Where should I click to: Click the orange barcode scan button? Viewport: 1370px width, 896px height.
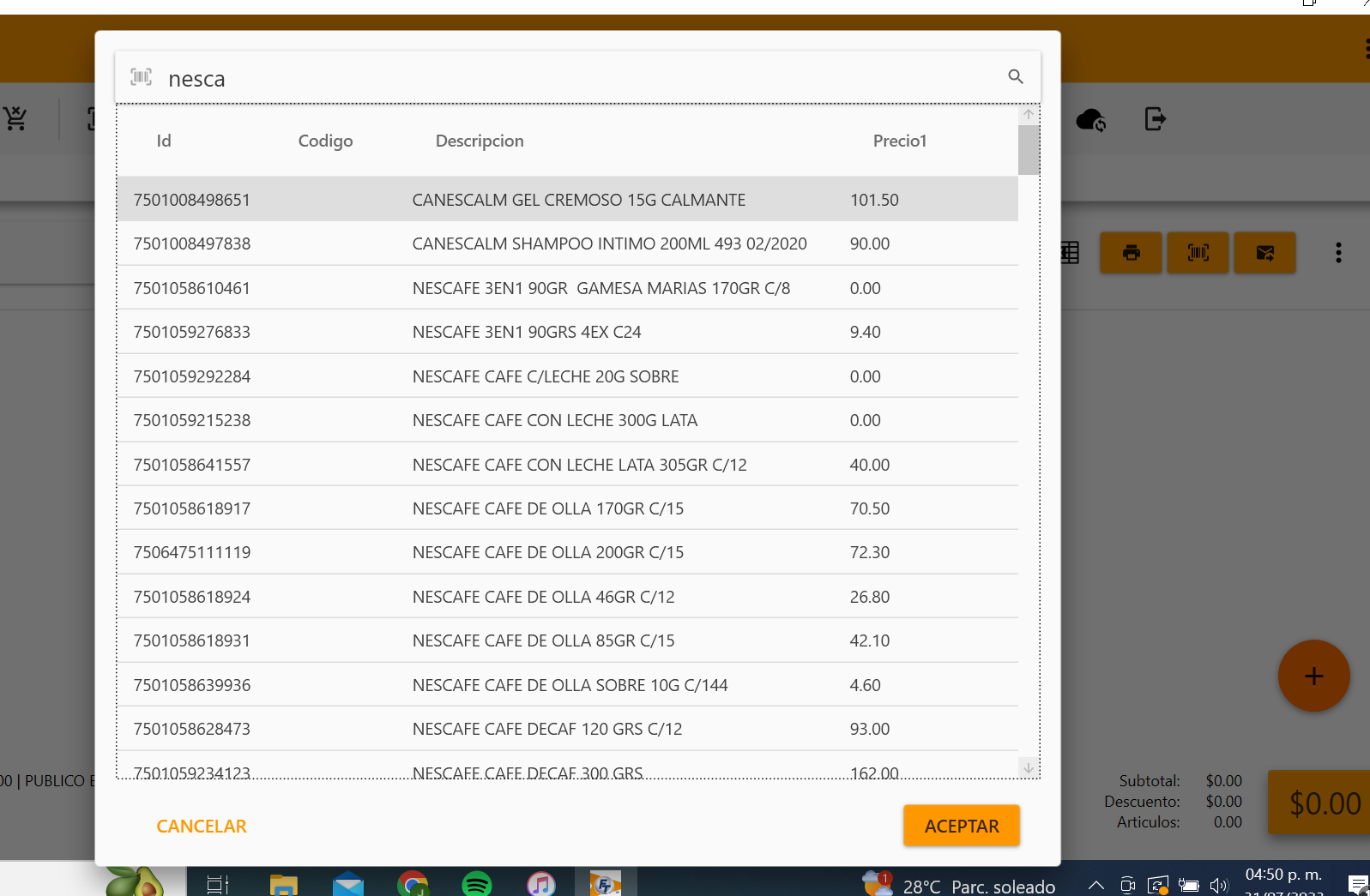(x=1198, y=253)
